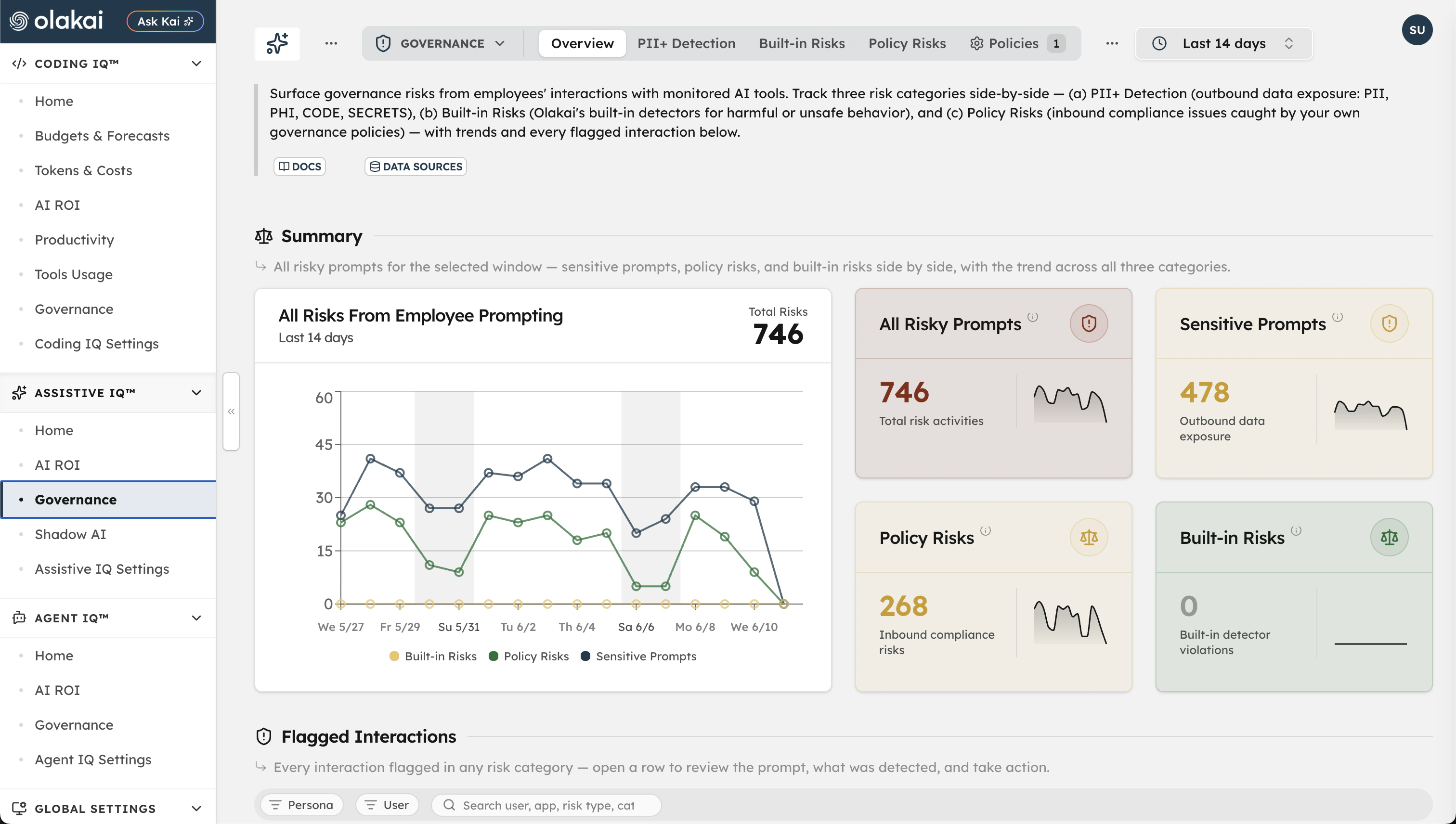Viewport: 1456px width, 824px height.
Task: Switch to the Policy Risks tab
Action: click(907, 44)
